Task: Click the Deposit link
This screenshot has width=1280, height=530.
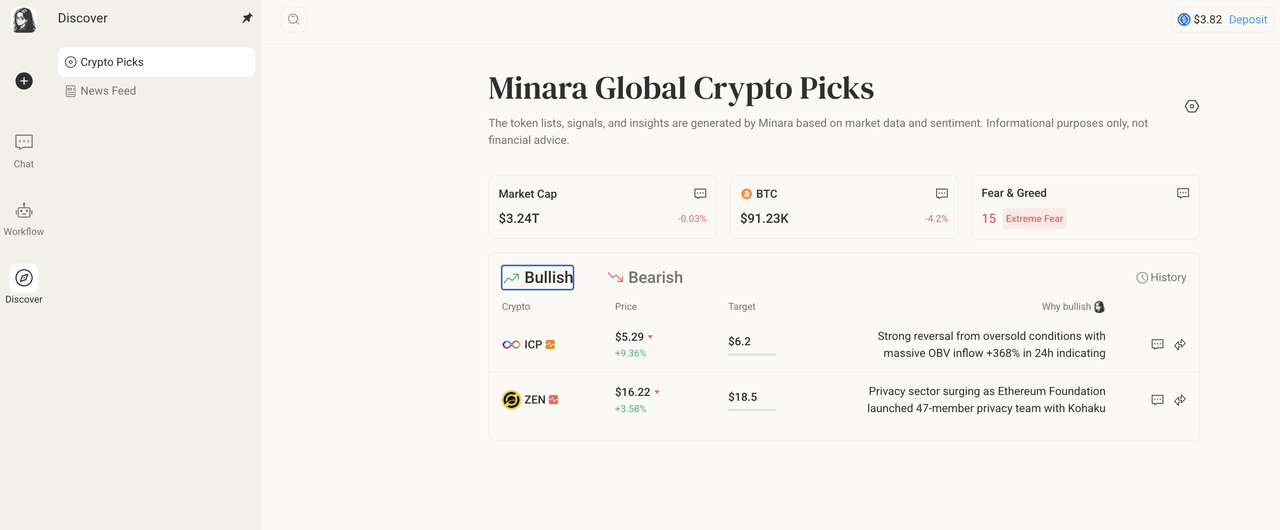Action: click(x=1248, y=19)
